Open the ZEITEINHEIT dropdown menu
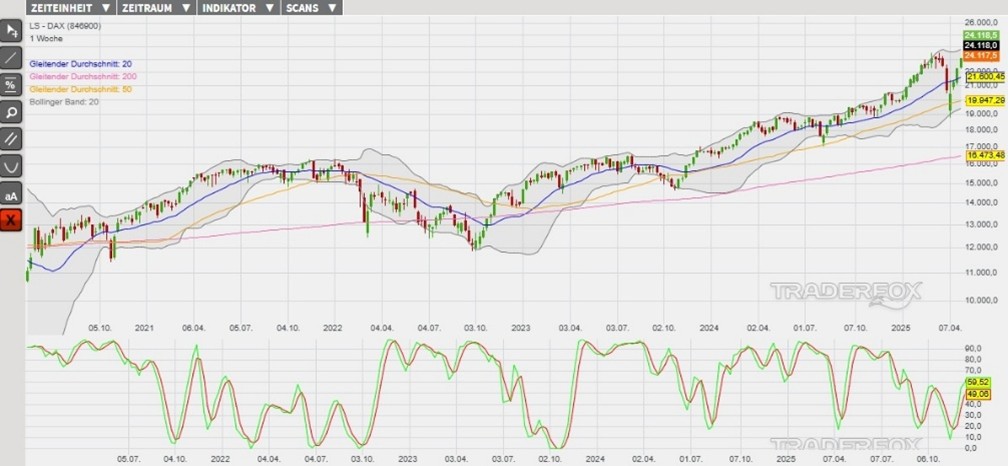The width and height of the screenshot is (1008, 466). coord(70,7)
